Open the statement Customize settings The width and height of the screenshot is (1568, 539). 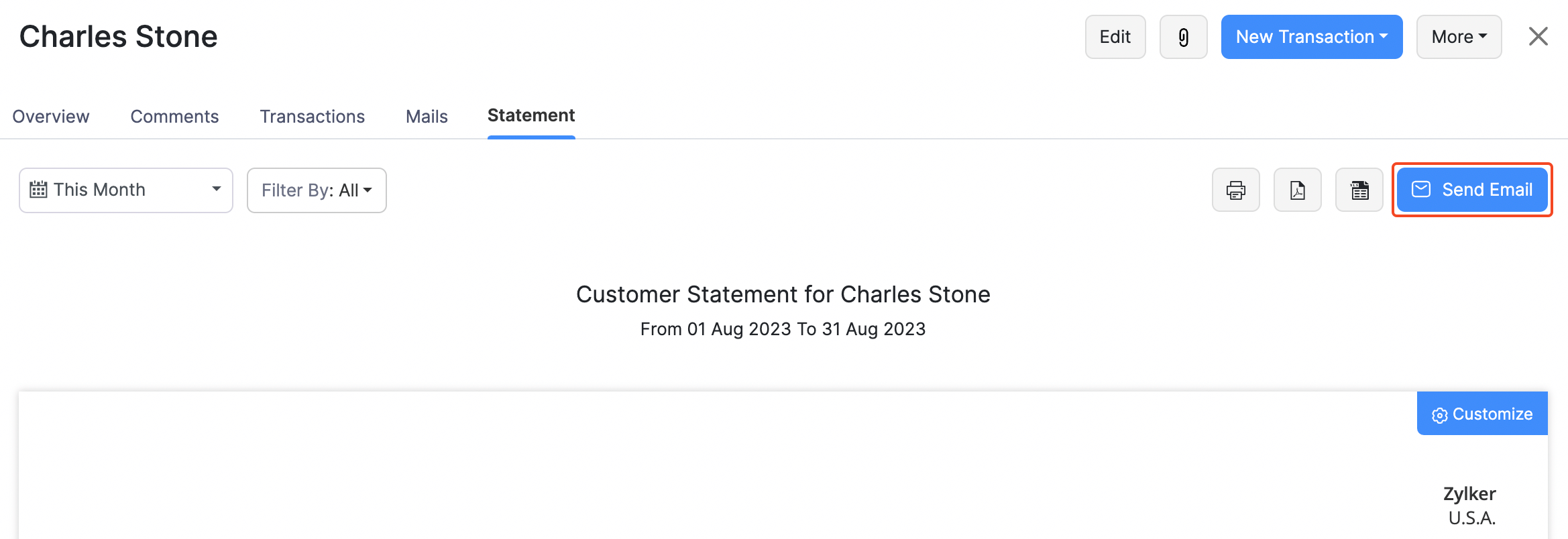[1482, 414]
